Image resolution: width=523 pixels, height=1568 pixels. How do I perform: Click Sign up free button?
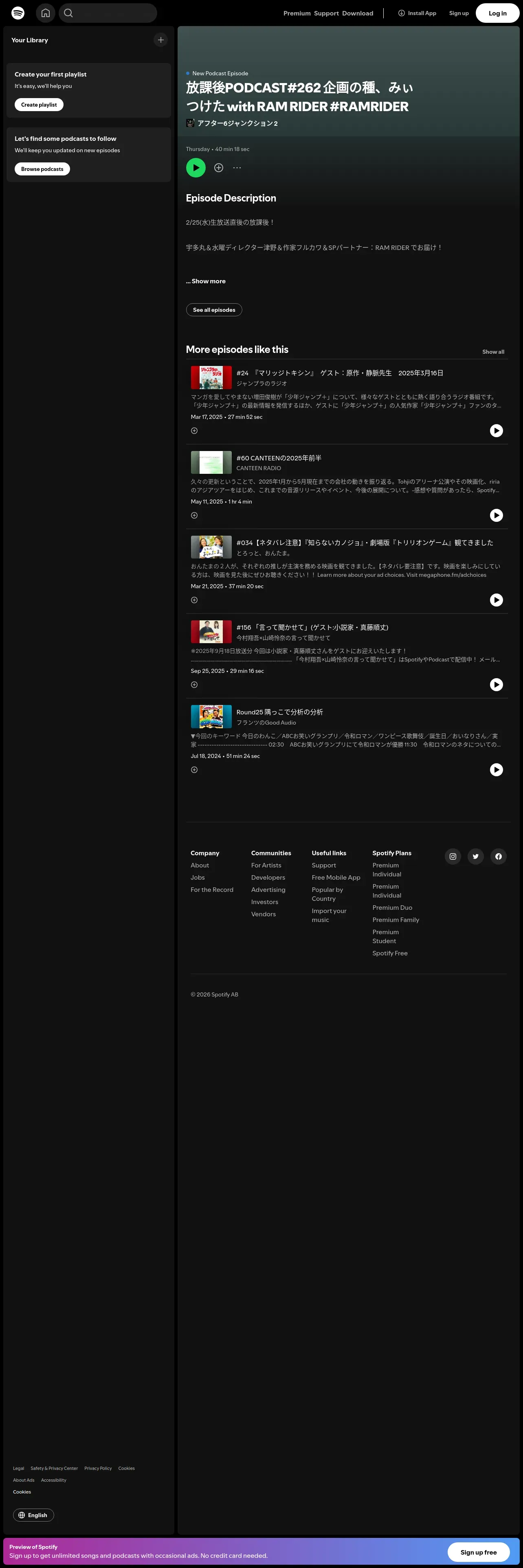(479, 1552)
